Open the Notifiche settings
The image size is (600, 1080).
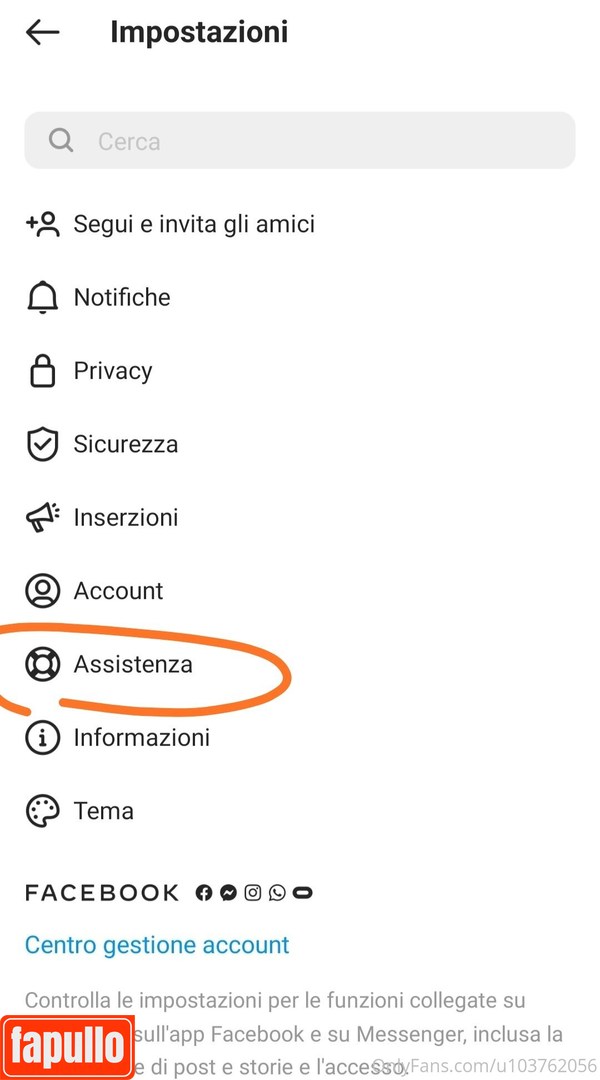(x=122, y=297)
